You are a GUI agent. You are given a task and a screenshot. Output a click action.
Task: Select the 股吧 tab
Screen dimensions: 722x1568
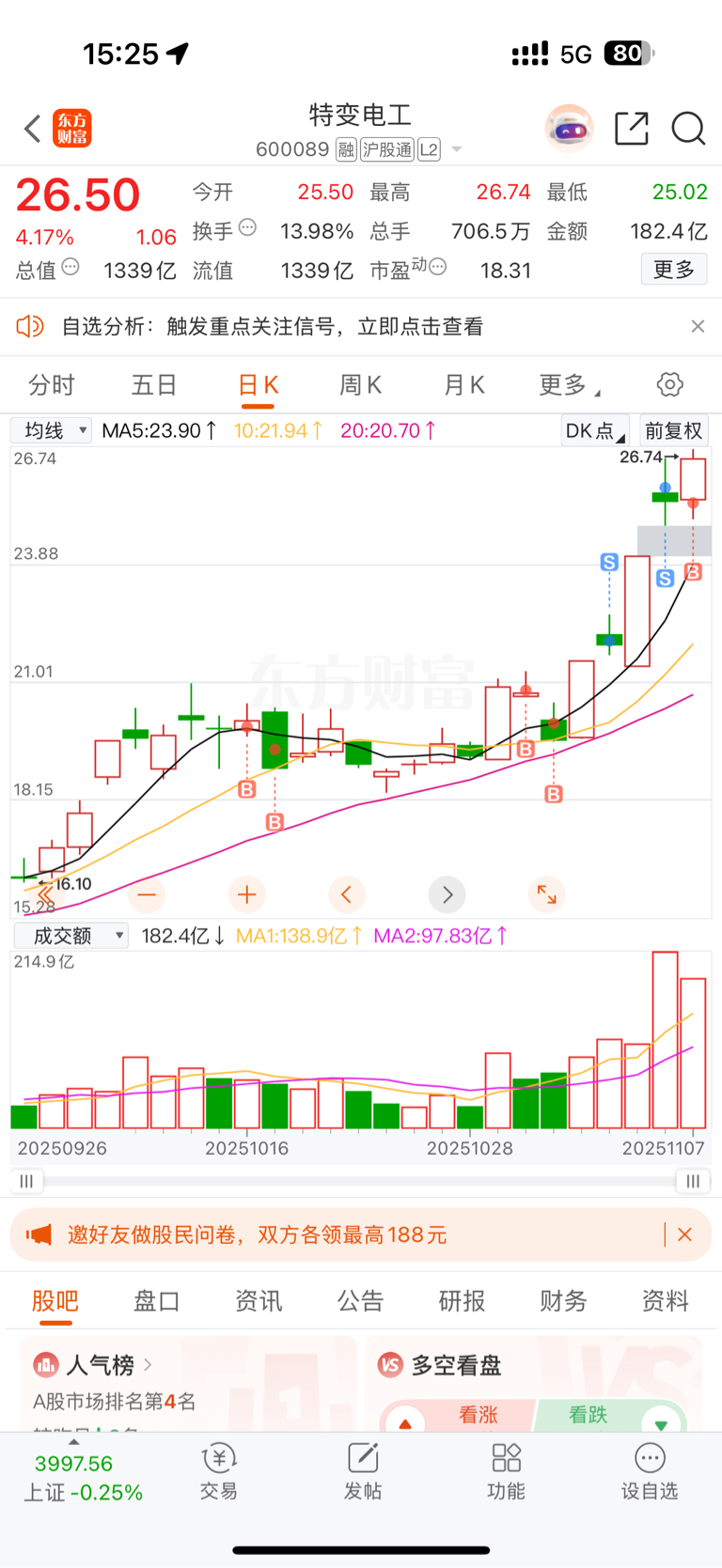(x=55, y=1301)
